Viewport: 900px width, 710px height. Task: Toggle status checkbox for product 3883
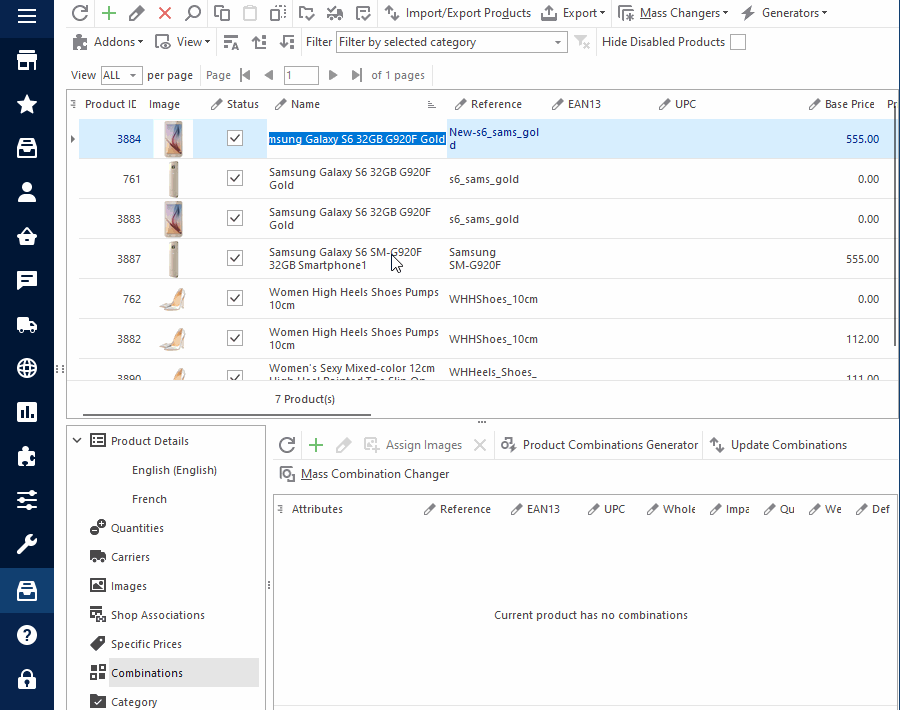[x=235, y=218]
